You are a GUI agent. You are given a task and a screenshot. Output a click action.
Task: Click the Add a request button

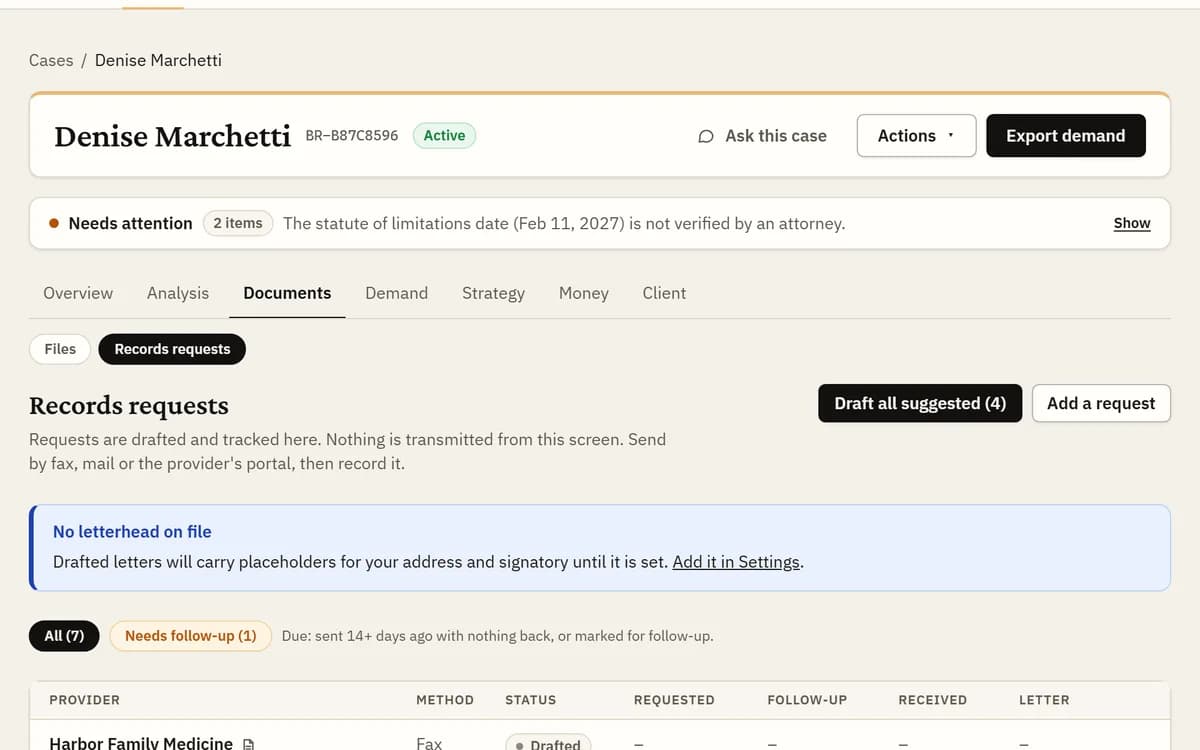[x=1101, y=403]
